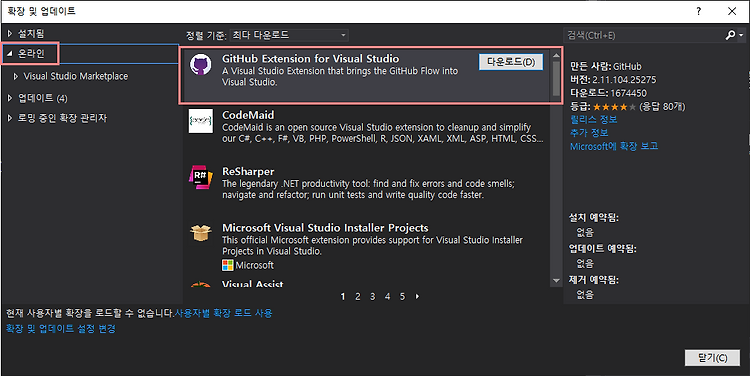Close the dialog with X button

732,11
